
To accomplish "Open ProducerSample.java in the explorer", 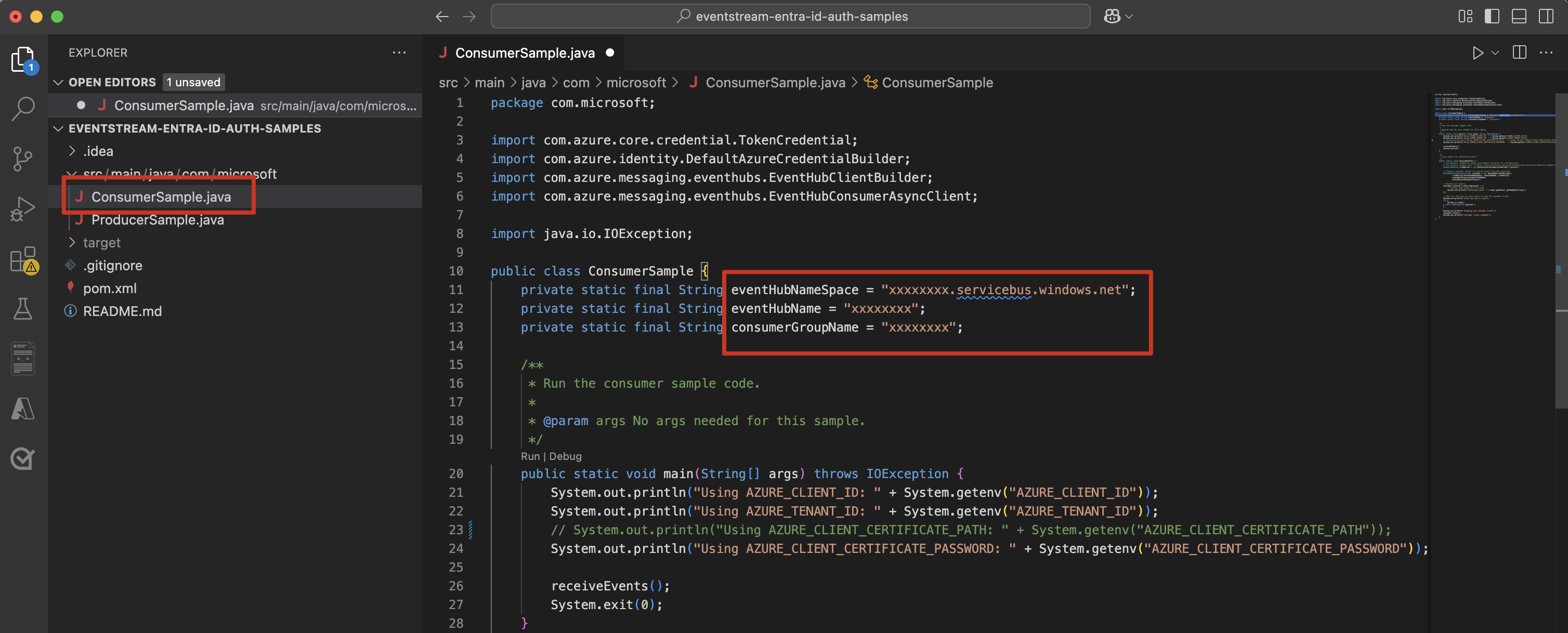I will coord(157,220).
